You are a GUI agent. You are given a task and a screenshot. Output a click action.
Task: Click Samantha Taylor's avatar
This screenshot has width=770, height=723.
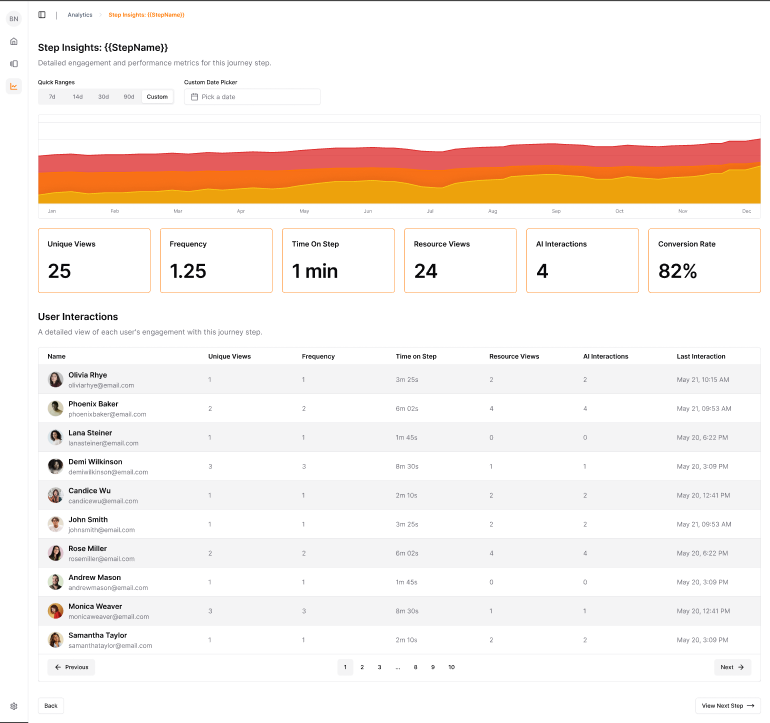(55, 640)
